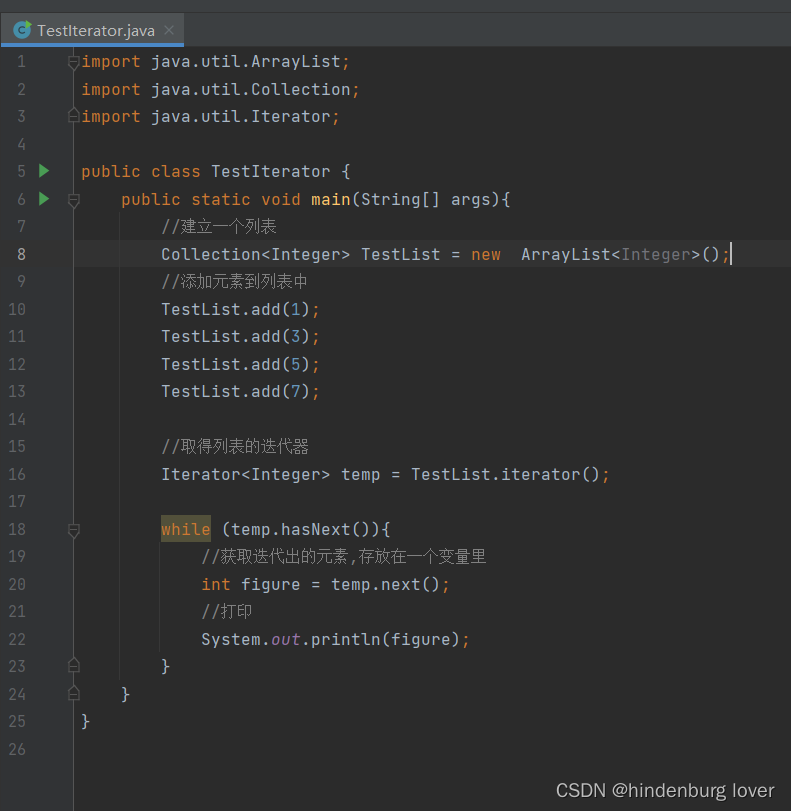791x811 pixels.
Task: Click line number 8 in the gutter
Action: pyautogui.click(x=21, y=254)
